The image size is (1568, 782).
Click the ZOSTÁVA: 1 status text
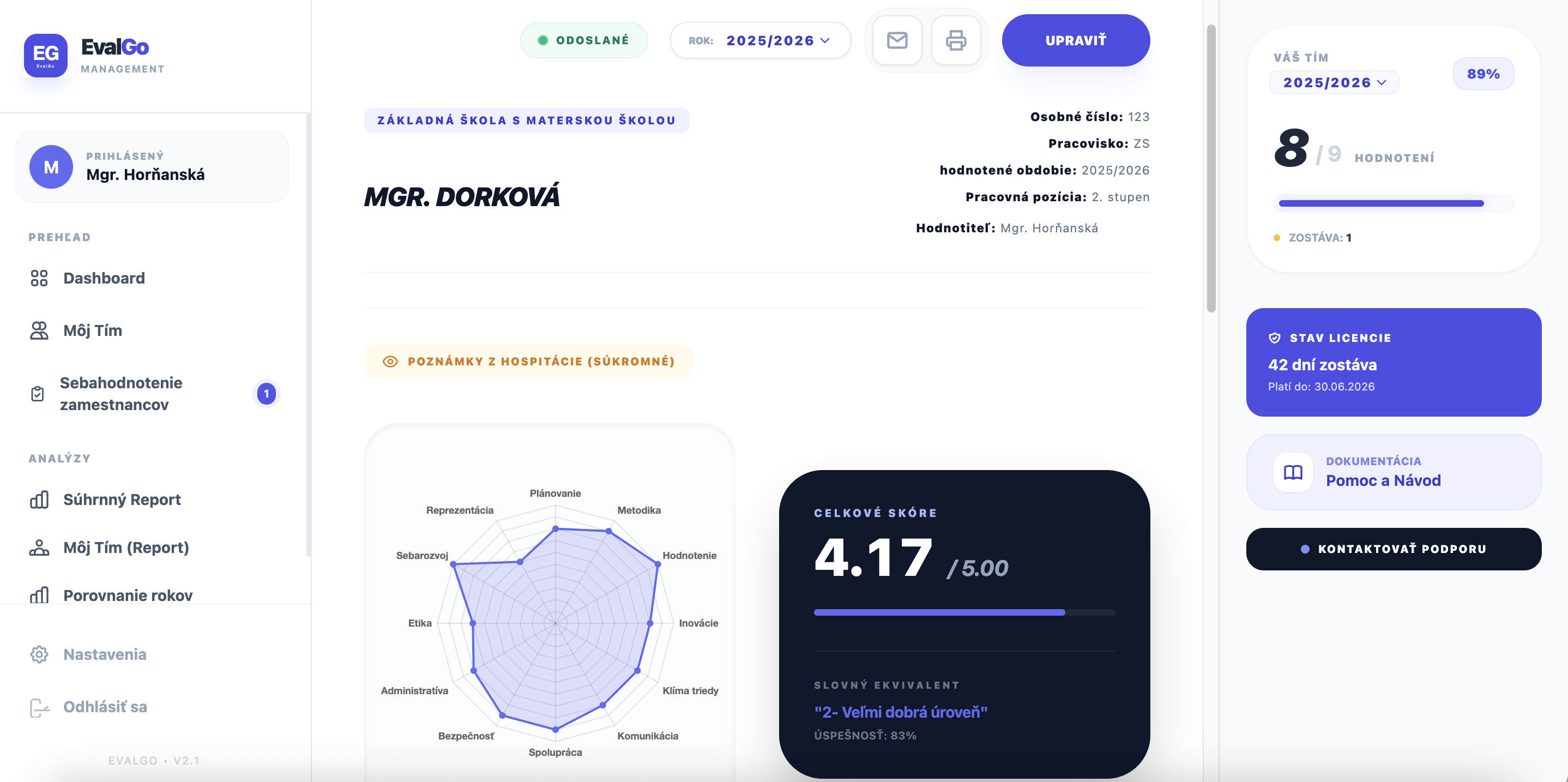[x=1319, y=238]
